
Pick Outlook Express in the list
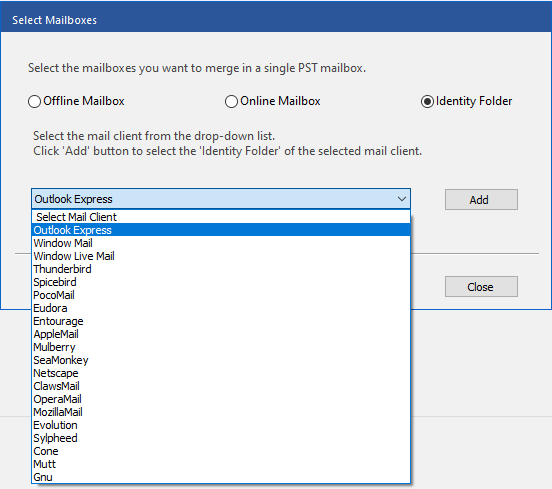221,230
